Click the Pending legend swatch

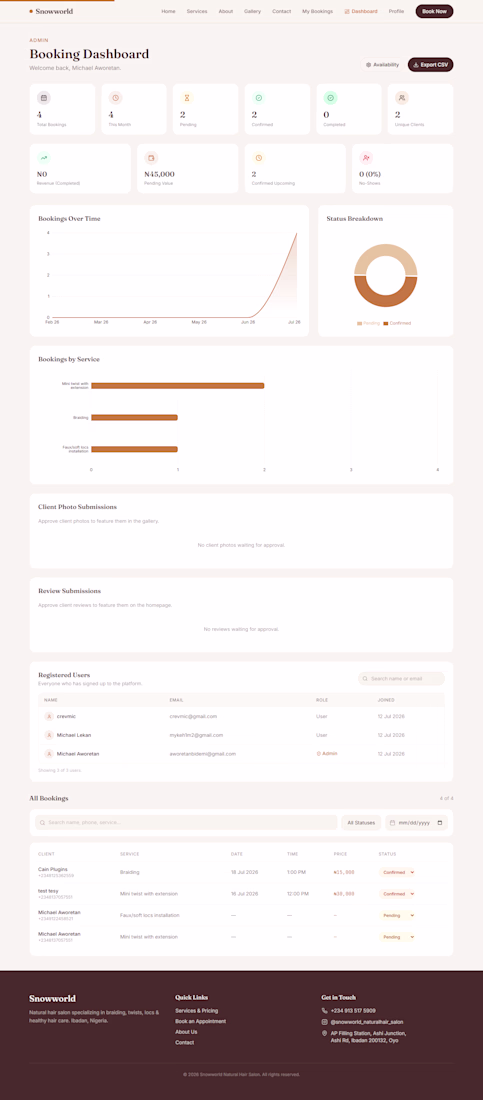pyautogui.click(x=359, y=323)
